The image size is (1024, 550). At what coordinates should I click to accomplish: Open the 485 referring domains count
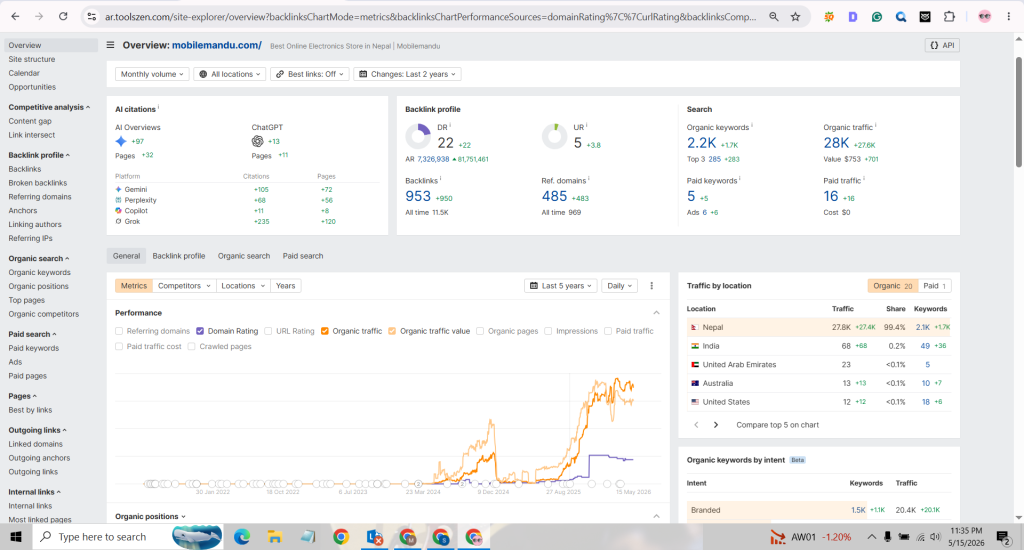tap(554, 196)
